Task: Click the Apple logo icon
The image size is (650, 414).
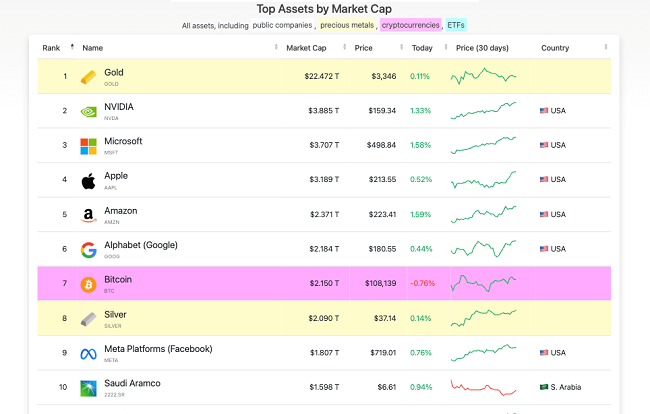Action: (x=88, y=180)
